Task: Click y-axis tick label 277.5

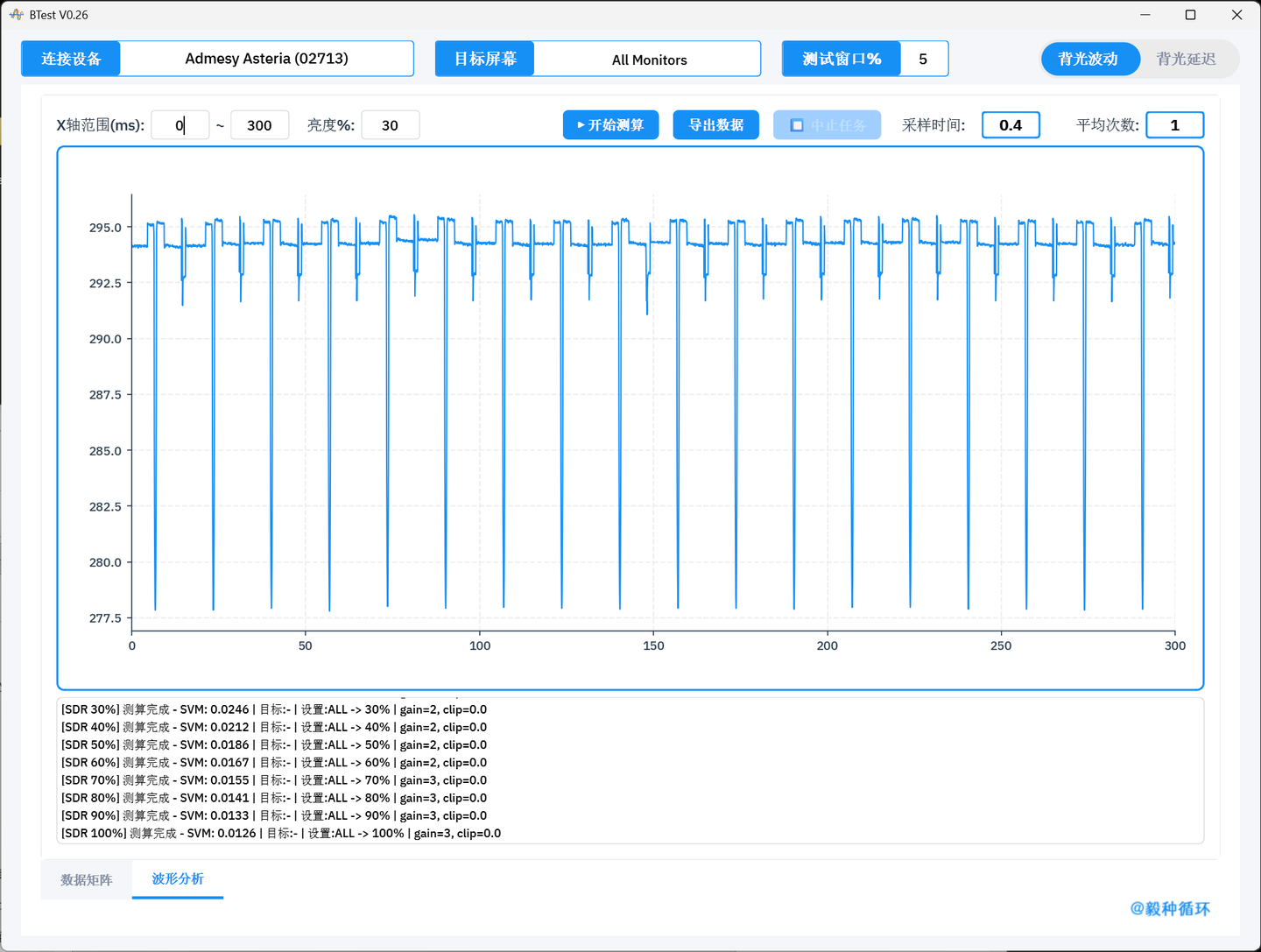Action: click(105, 618)
